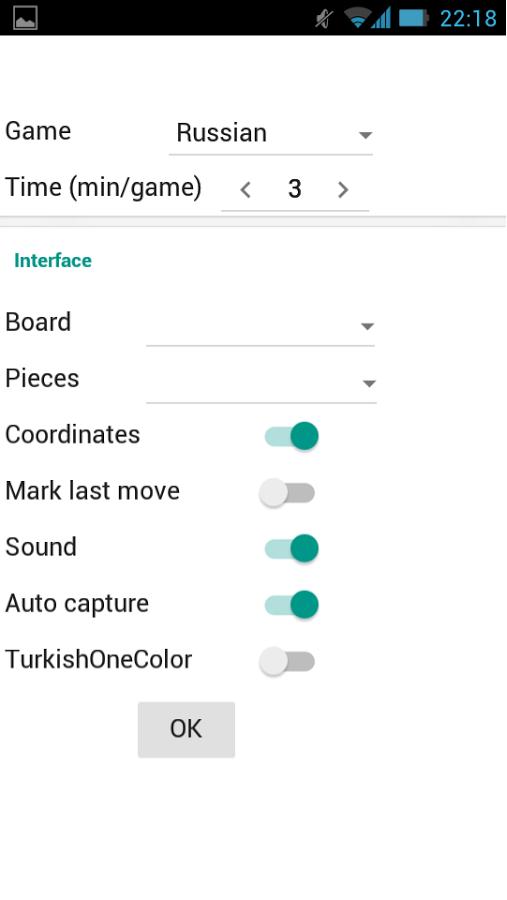
Task: Tap the cellular signal bars icon
Action: click(x=381, y=18)
